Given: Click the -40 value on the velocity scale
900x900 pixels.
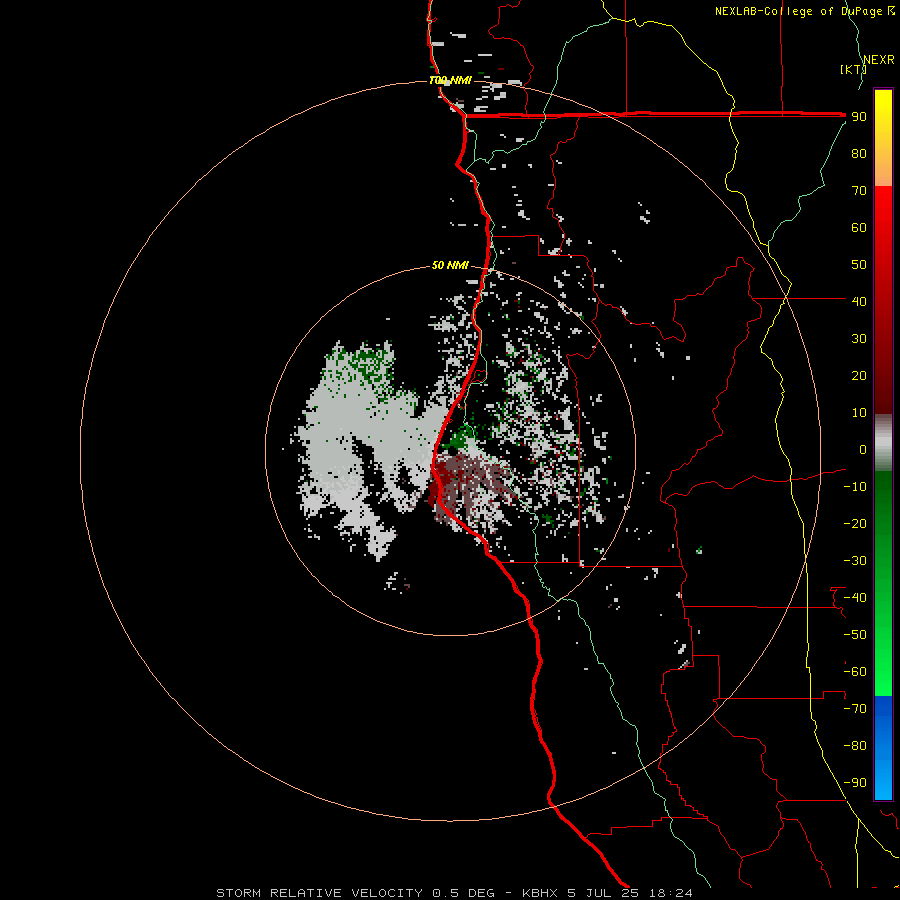Looking at the screenshot, I should point(855,598).
